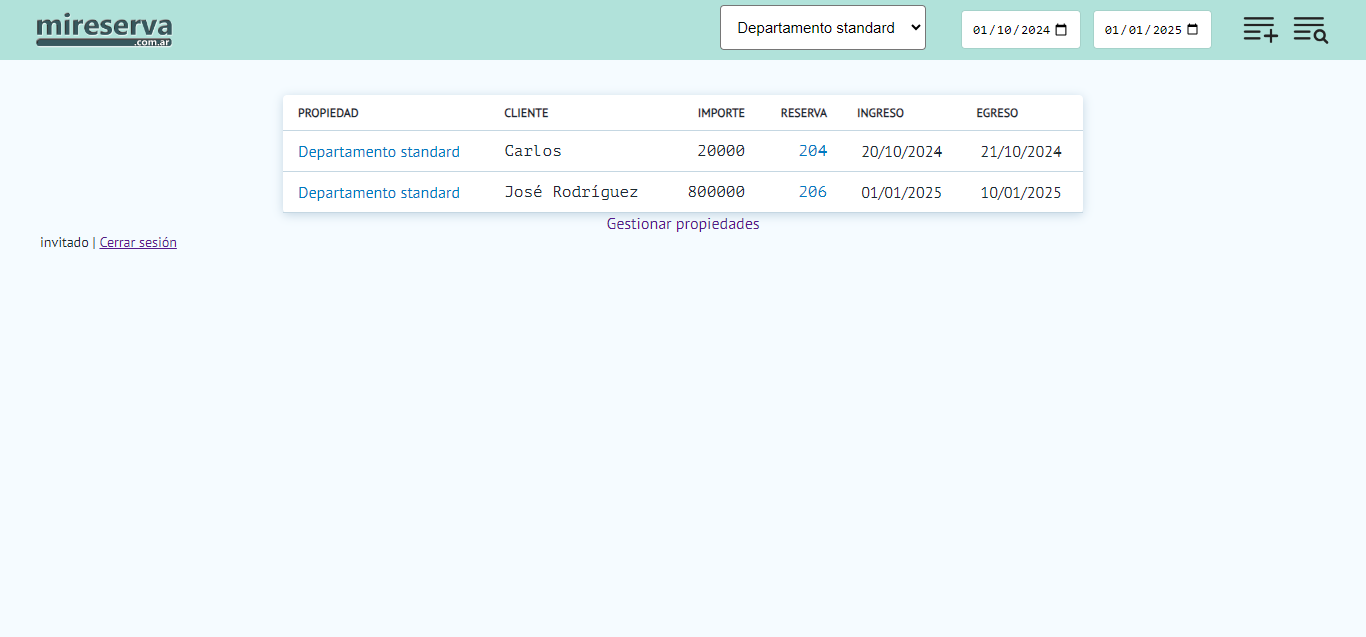Open Departamento standard link in Carlos's row
The image size is (1366, 637).
379,152
